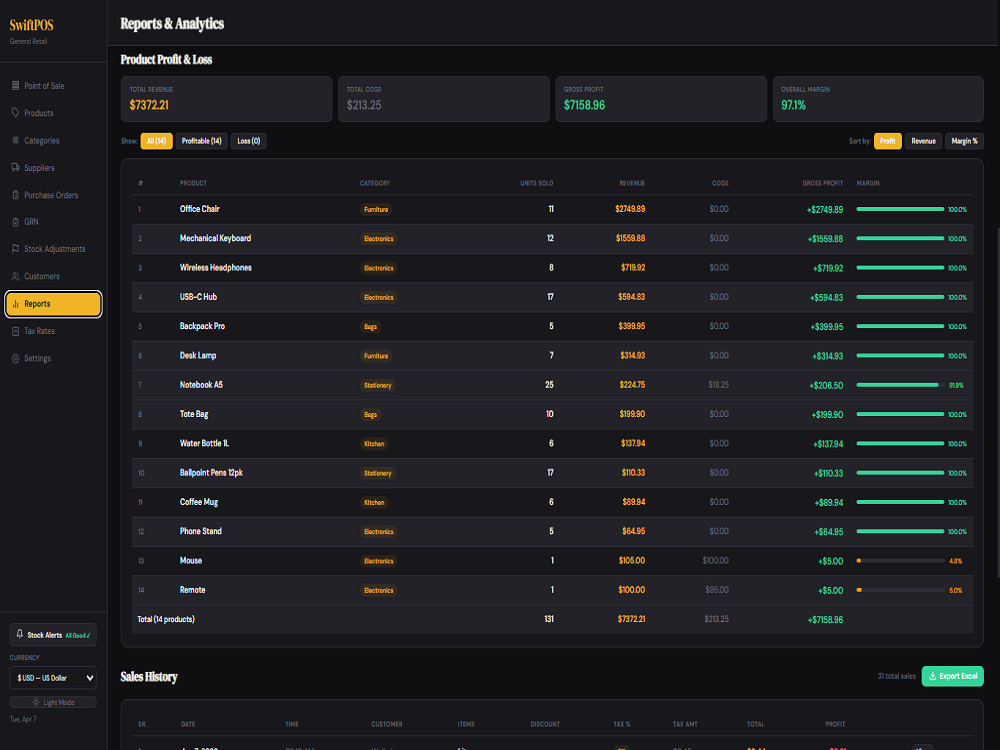Click Overall Margin 97.1% card
Image resolution: width=1000 pixels, height=750 pixels.
[878, 99]
